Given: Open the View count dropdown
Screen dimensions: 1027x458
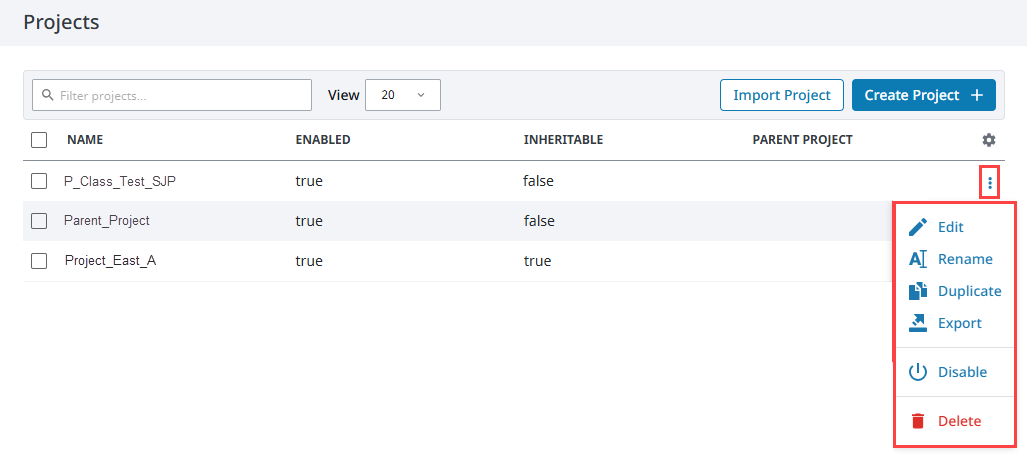Looking at the screenshot, I should pos(403,95).
